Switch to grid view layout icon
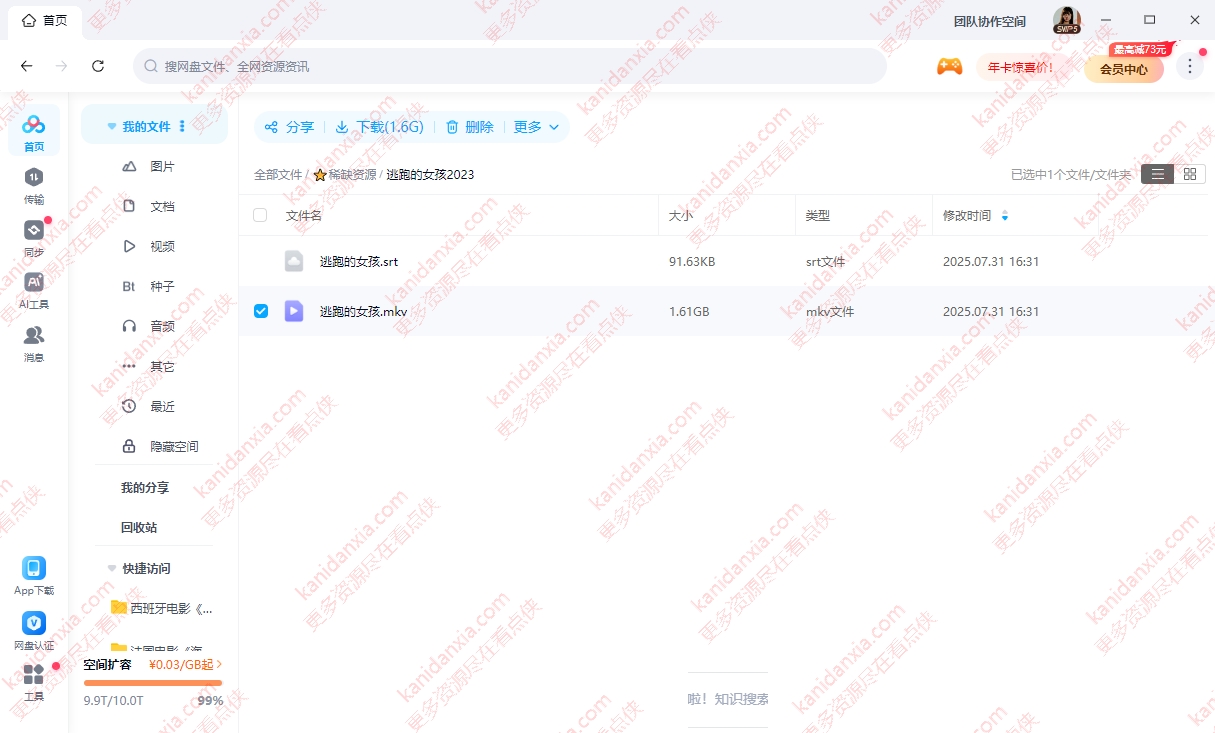The image size is (1215, 733). [1189, 174]
